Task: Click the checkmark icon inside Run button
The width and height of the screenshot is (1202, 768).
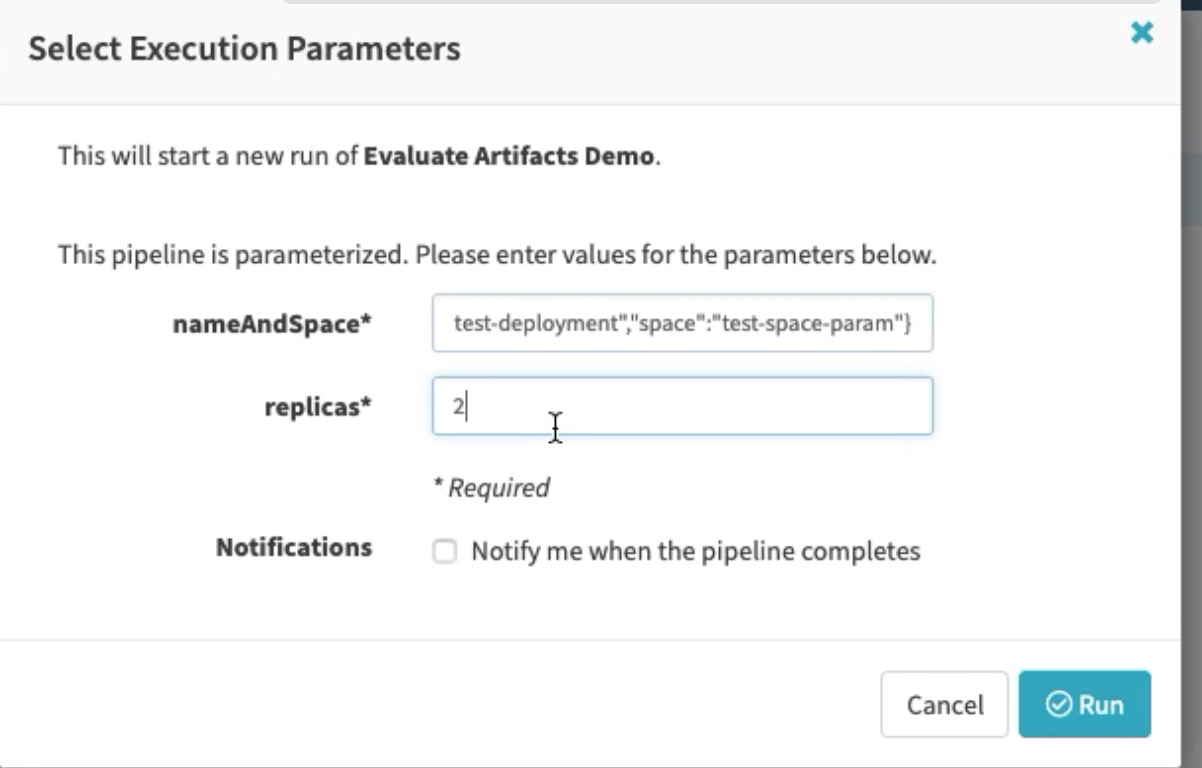Action: [x=1058, y=704]
